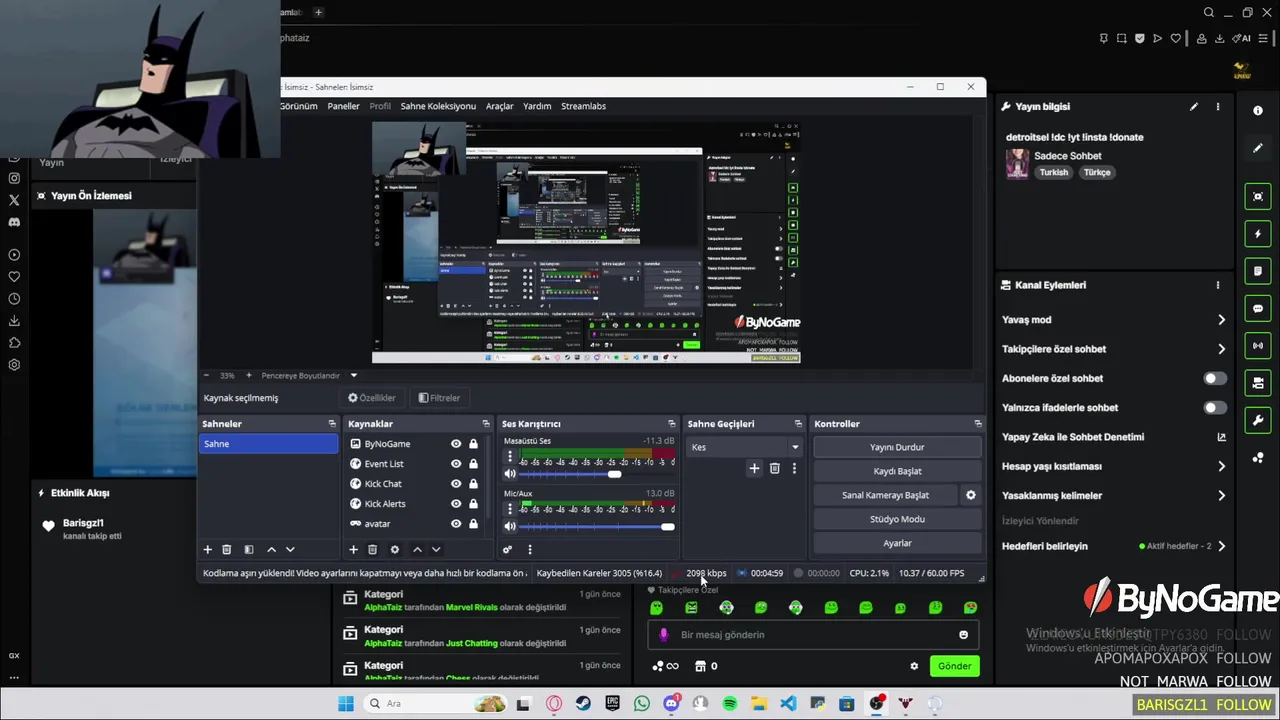The image size is (1280, 720).
Task: Click Yayını Durdur button
Action: [x=897, y=447]
